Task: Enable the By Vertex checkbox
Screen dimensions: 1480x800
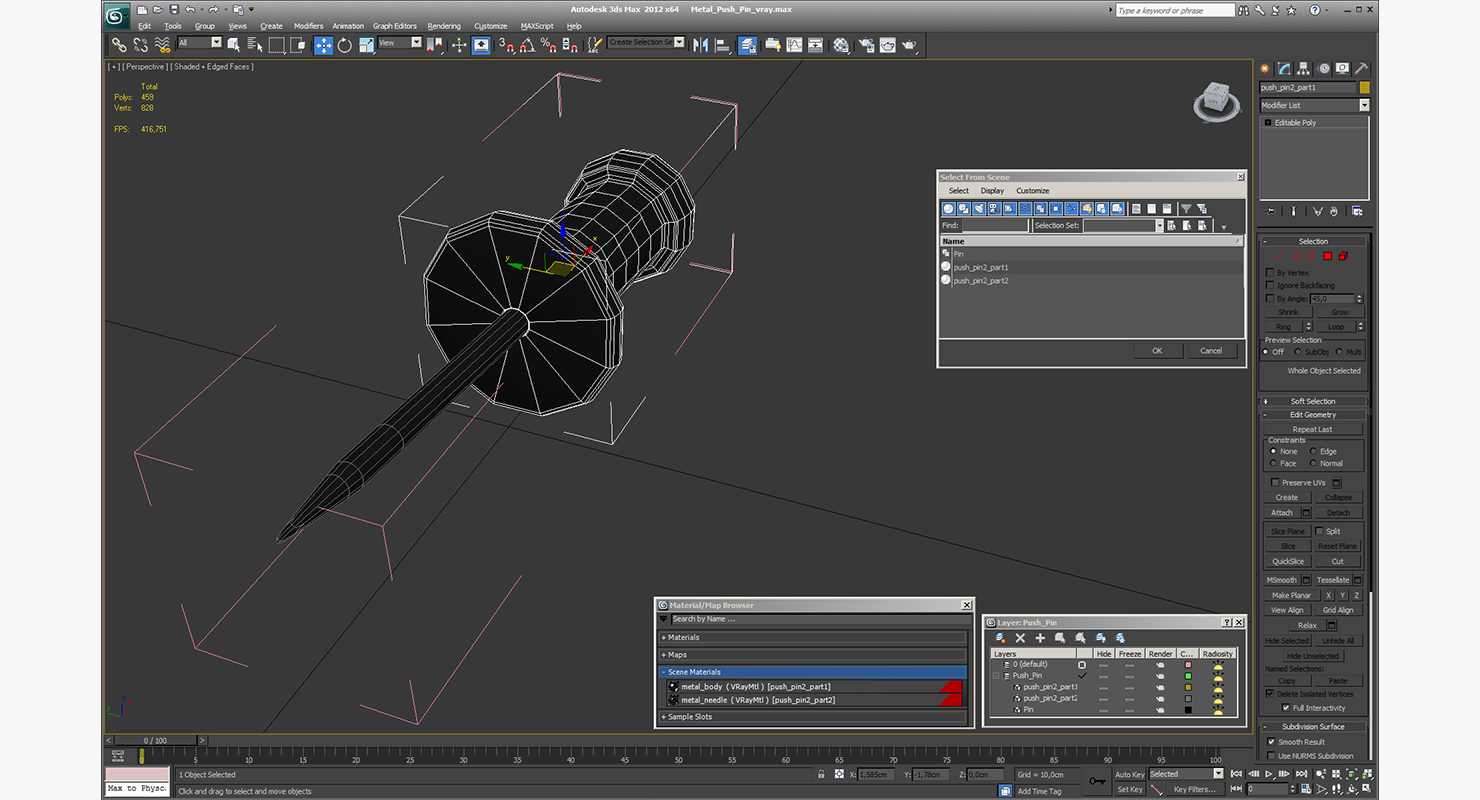Action: [x=1270, y=272]
